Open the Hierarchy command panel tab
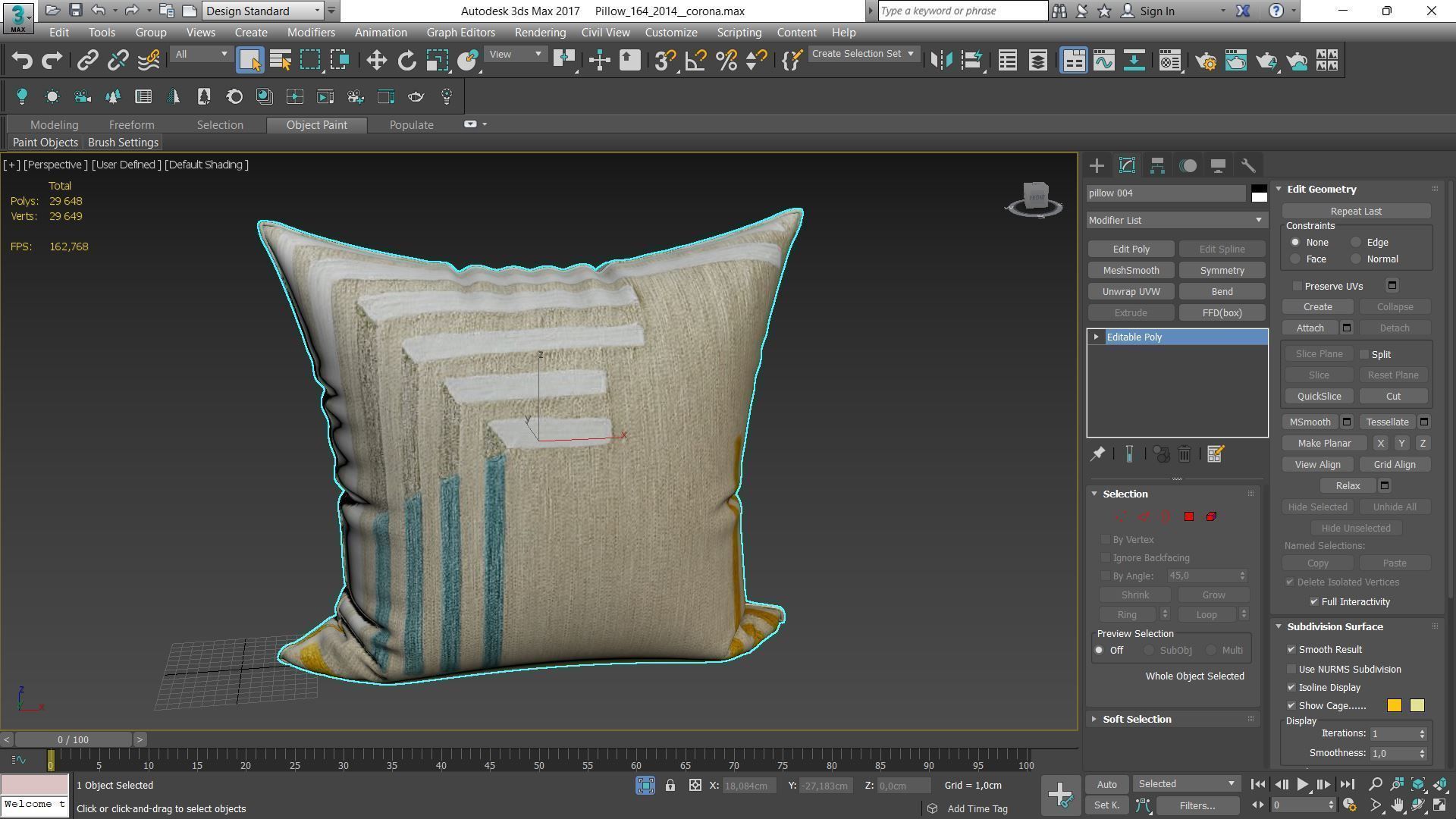The image size is (1456, 819). point(1157,165)
